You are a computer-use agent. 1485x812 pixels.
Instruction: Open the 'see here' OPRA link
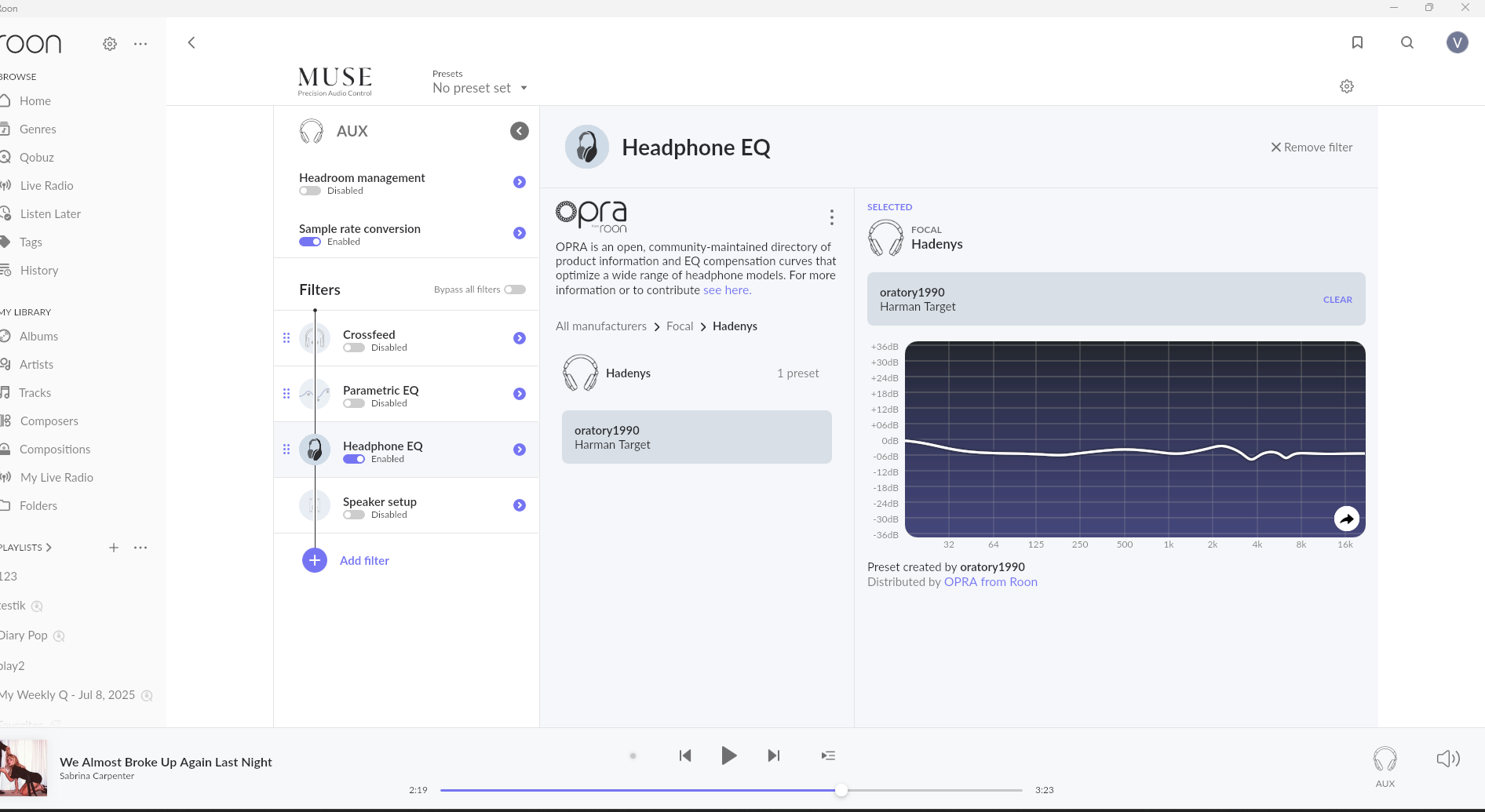727,290
